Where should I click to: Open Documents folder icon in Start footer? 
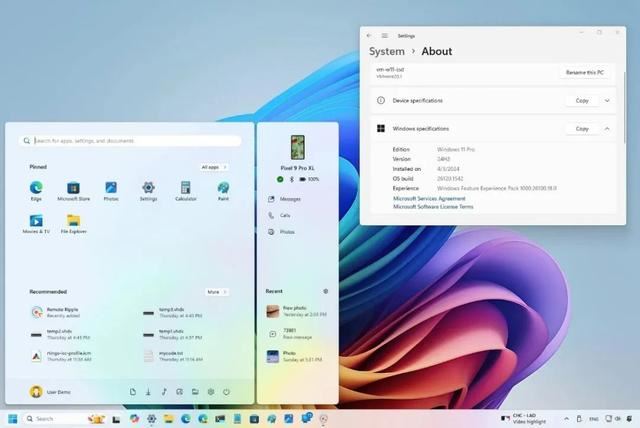point(133,392)
